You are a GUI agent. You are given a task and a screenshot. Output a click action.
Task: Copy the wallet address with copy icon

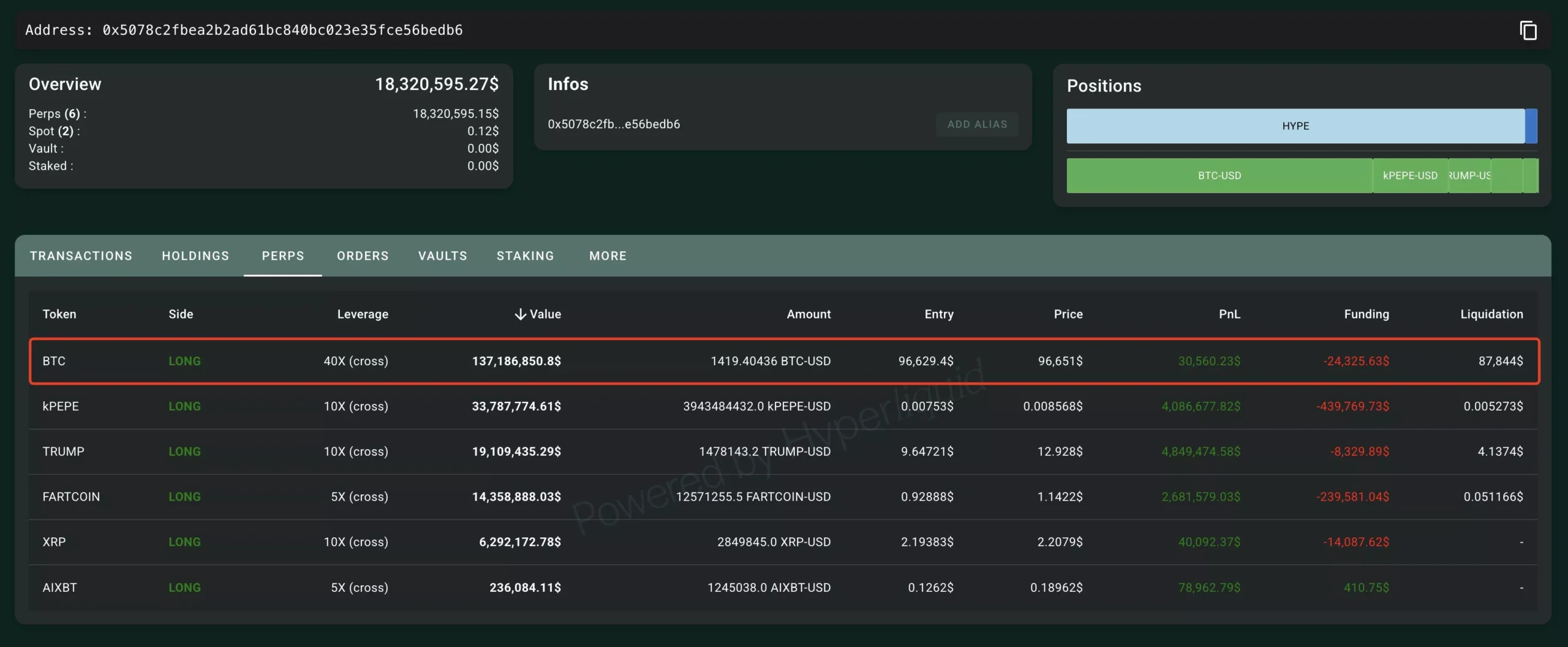pyautogui.click(x=1528, y=30)
